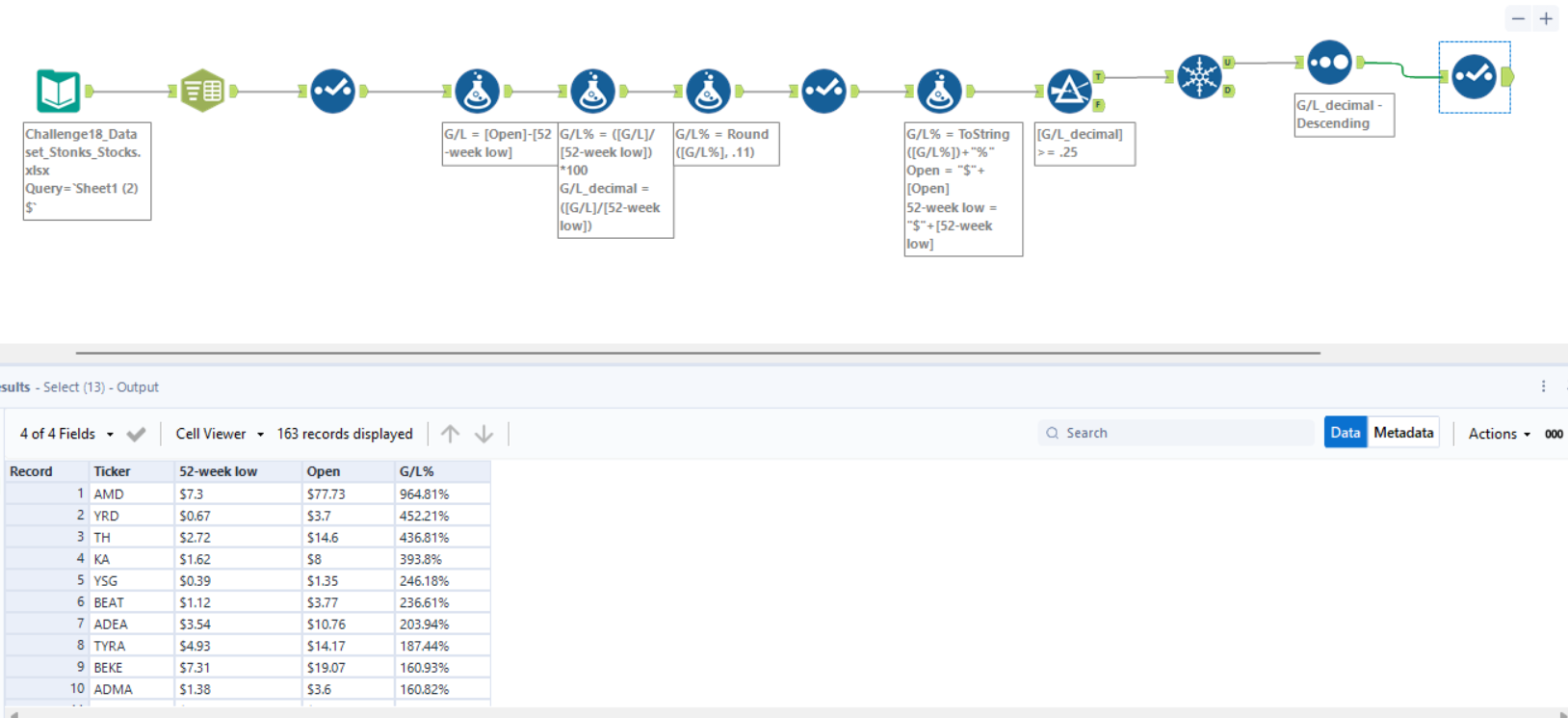Toggle the fields checkmark in results toolbar
Screen dimensions: 1568x718
(x=136, y=435)
